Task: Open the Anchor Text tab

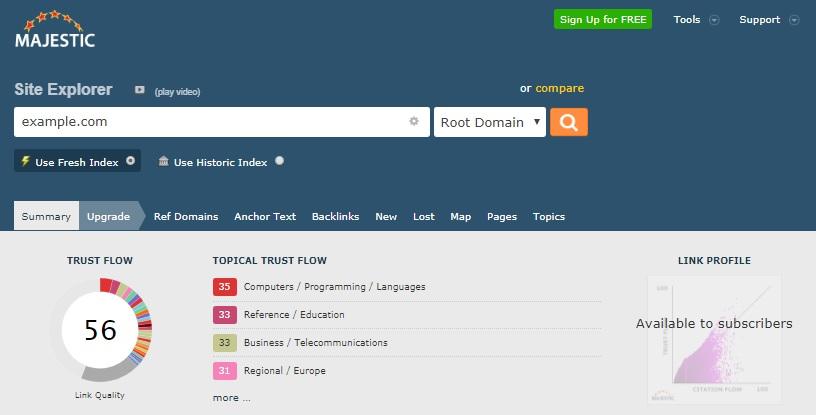Action: click(265, 217)
